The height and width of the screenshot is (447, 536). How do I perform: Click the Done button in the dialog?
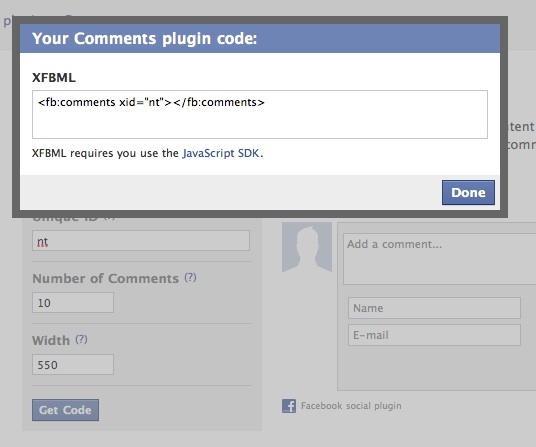(468, 192)
